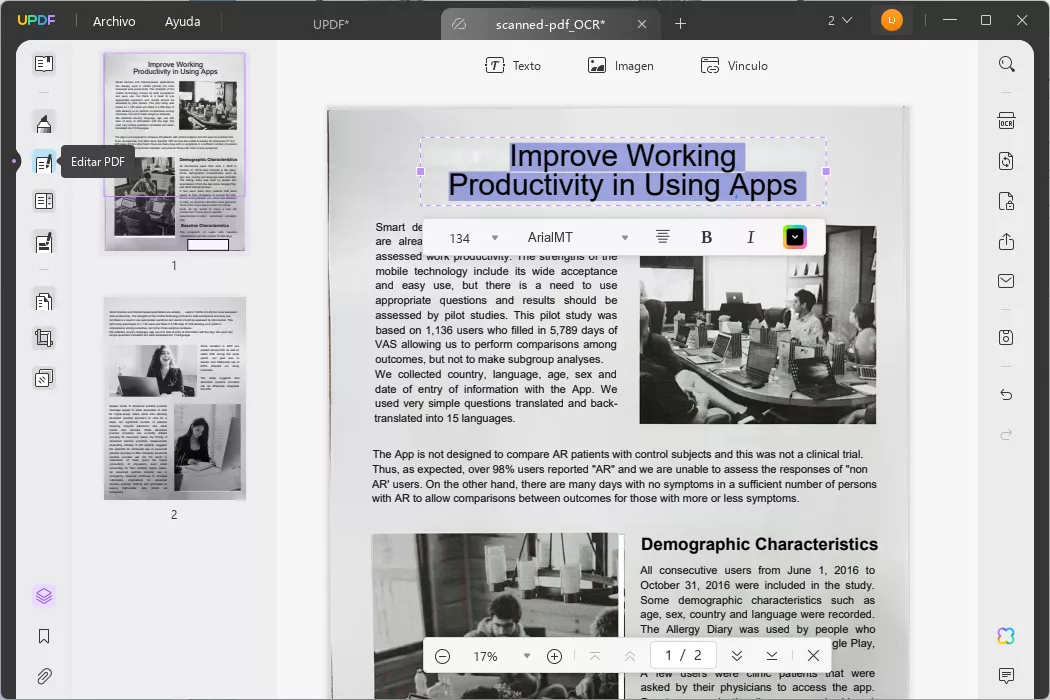Open the Protect PDF lock icon
The width and height of the screenshot is (1050, 700).
pos(1006,201)
